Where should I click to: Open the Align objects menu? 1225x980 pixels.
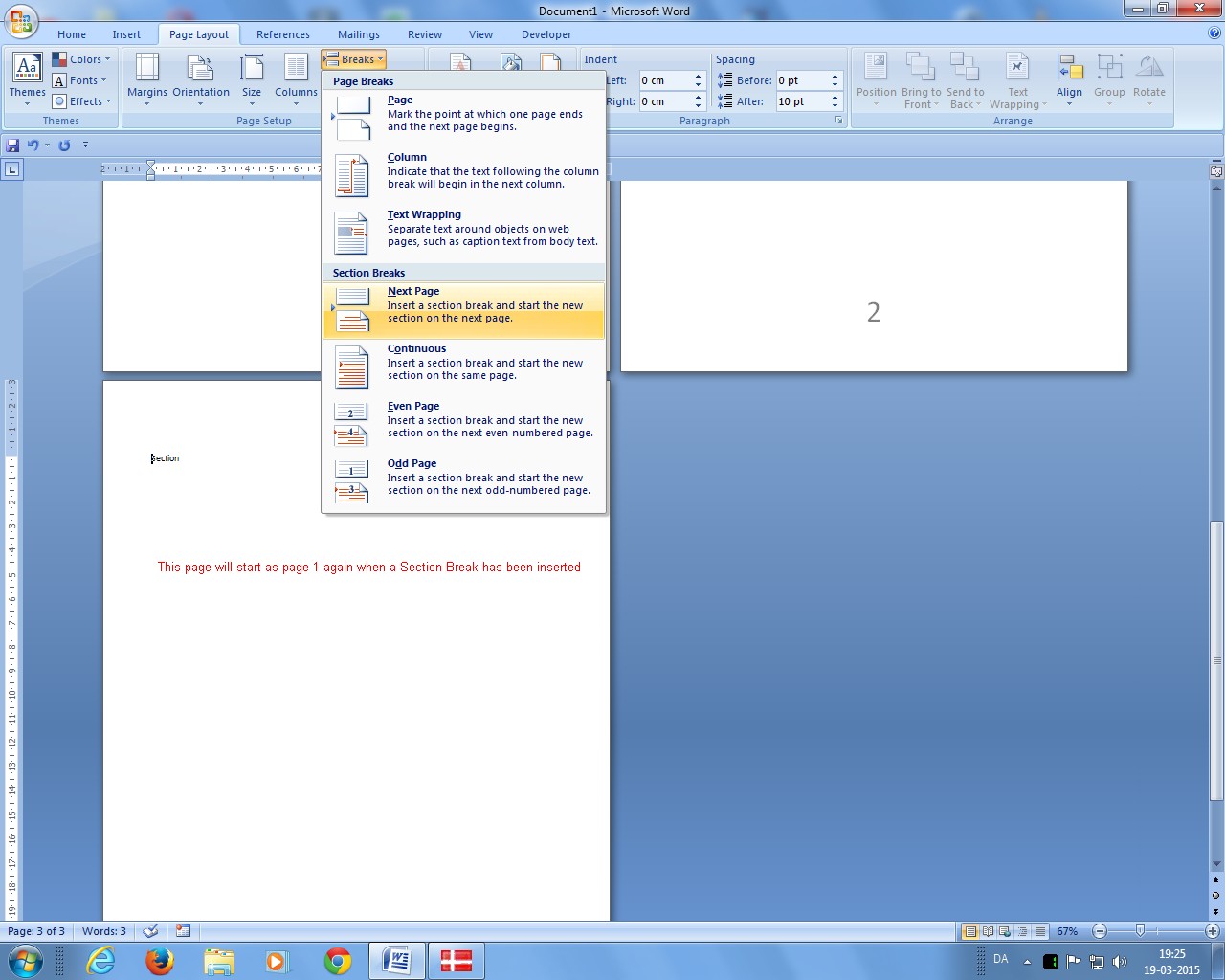pos(1069,80)
